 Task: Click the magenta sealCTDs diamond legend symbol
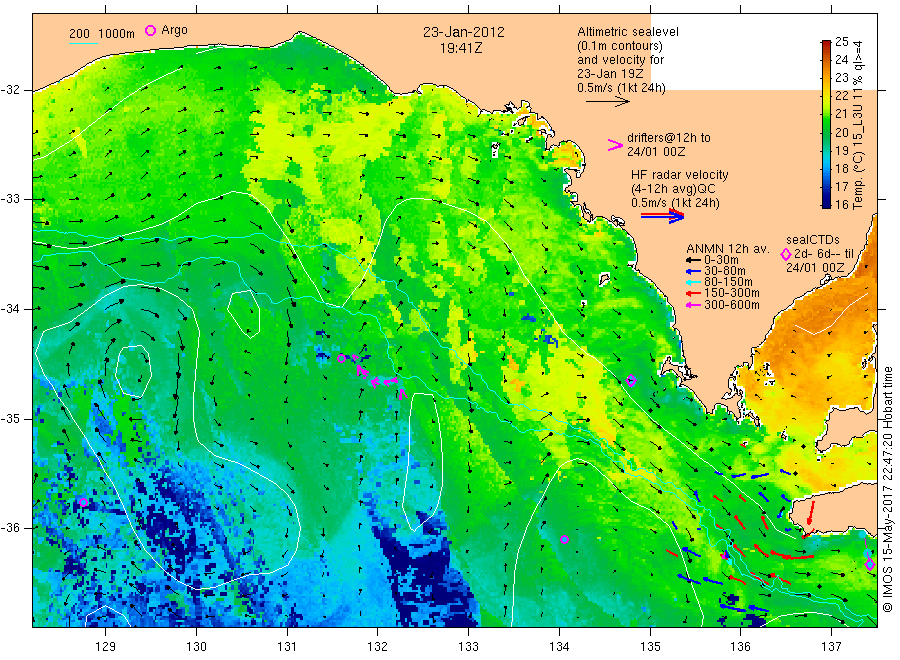[786, 254]
